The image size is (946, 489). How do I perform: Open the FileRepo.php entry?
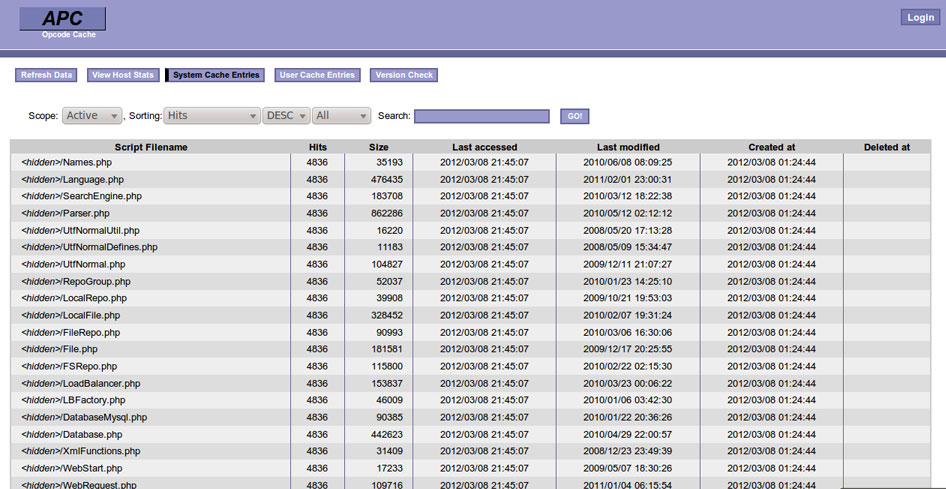coord(71,332)
